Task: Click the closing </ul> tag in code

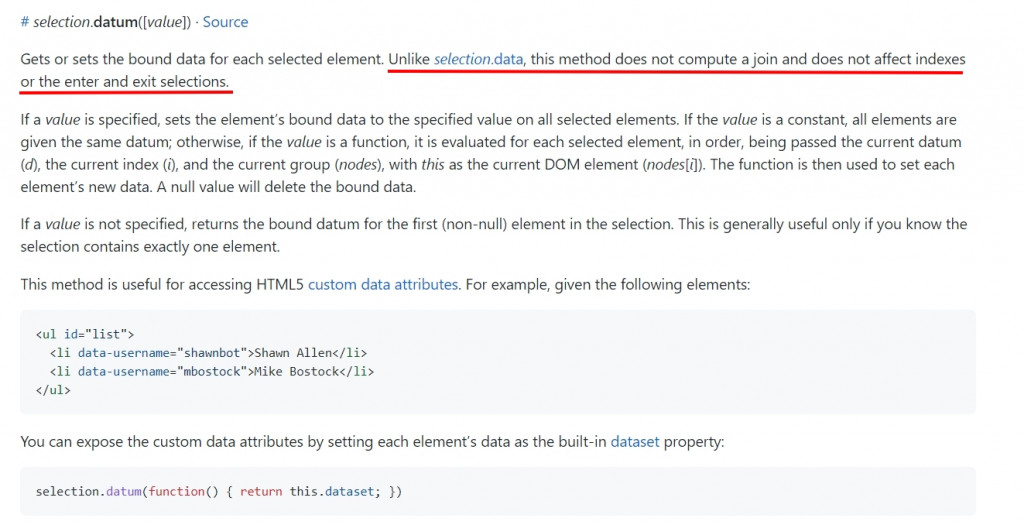Action: tap(53, 390)
